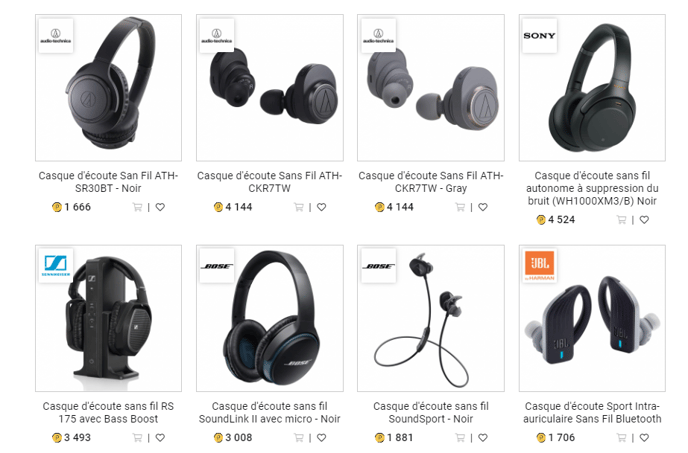Open the Bose SoundSport product image

(431, 318)
